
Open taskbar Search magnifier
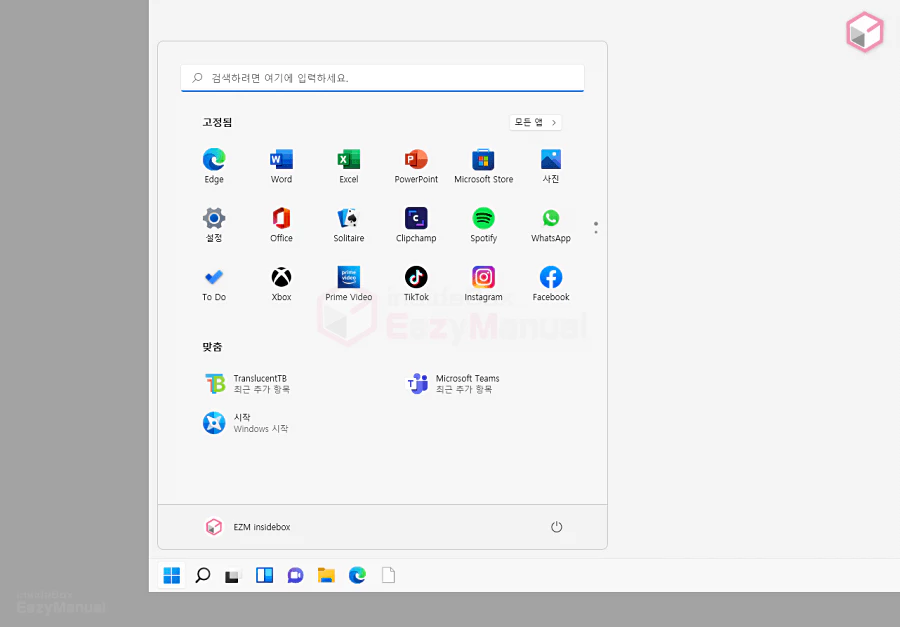tap(203, 575)
